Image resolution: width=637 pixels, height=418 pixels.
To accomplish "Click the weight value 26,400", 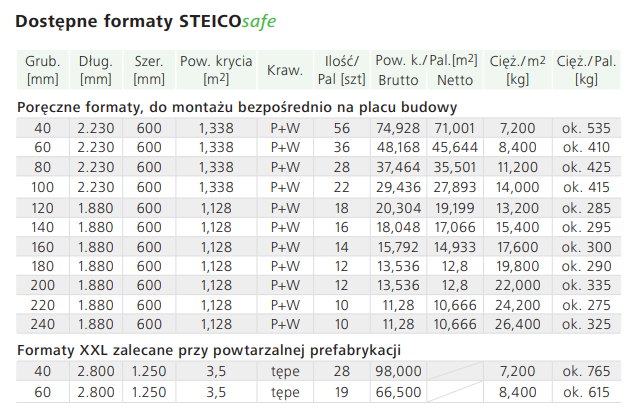I will (517, 325).
